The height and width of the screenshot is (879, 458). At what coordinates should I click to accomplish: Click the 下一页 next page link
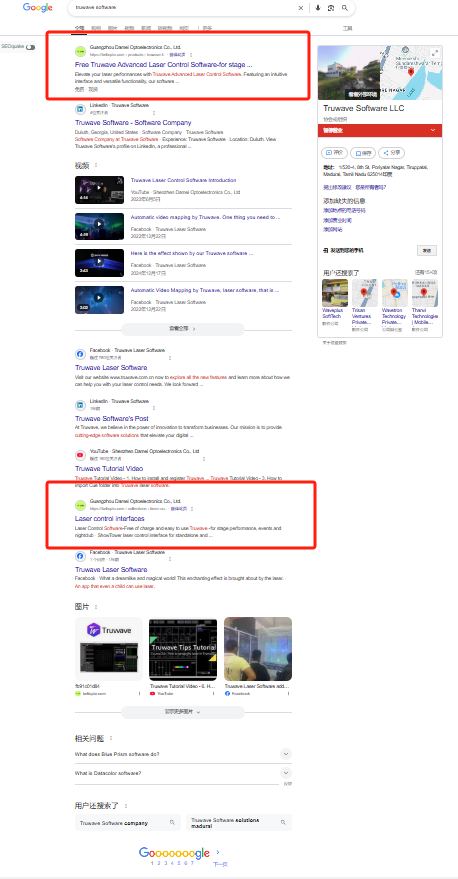[x=220, y=864]
